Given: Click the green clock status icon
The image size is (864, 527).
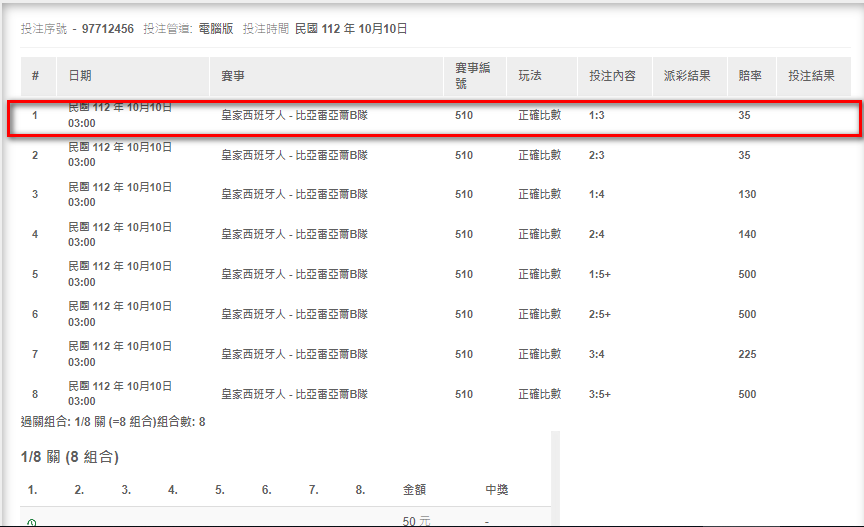Looking at the screenshot, I should tap(31, 522).
